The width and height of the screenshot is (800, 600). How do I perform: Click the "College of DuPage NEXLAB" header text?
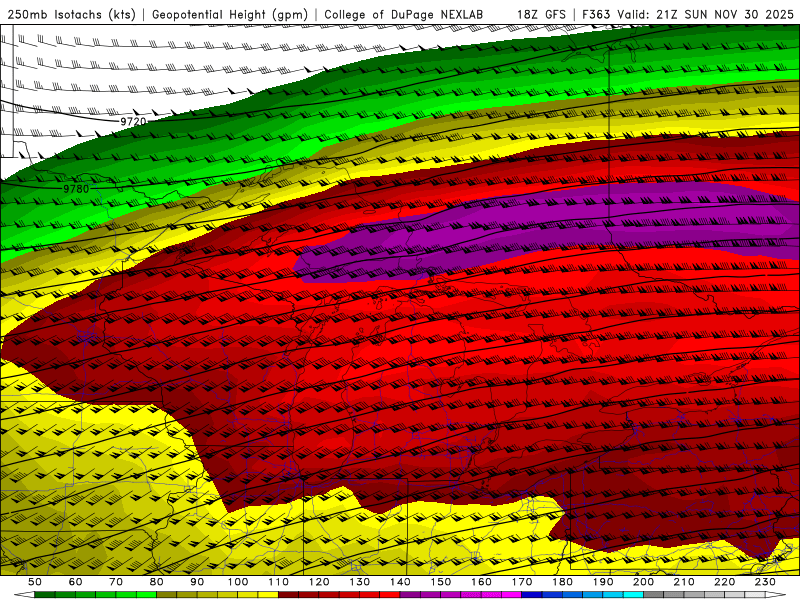pyautogui.click(x=403, y=14)
